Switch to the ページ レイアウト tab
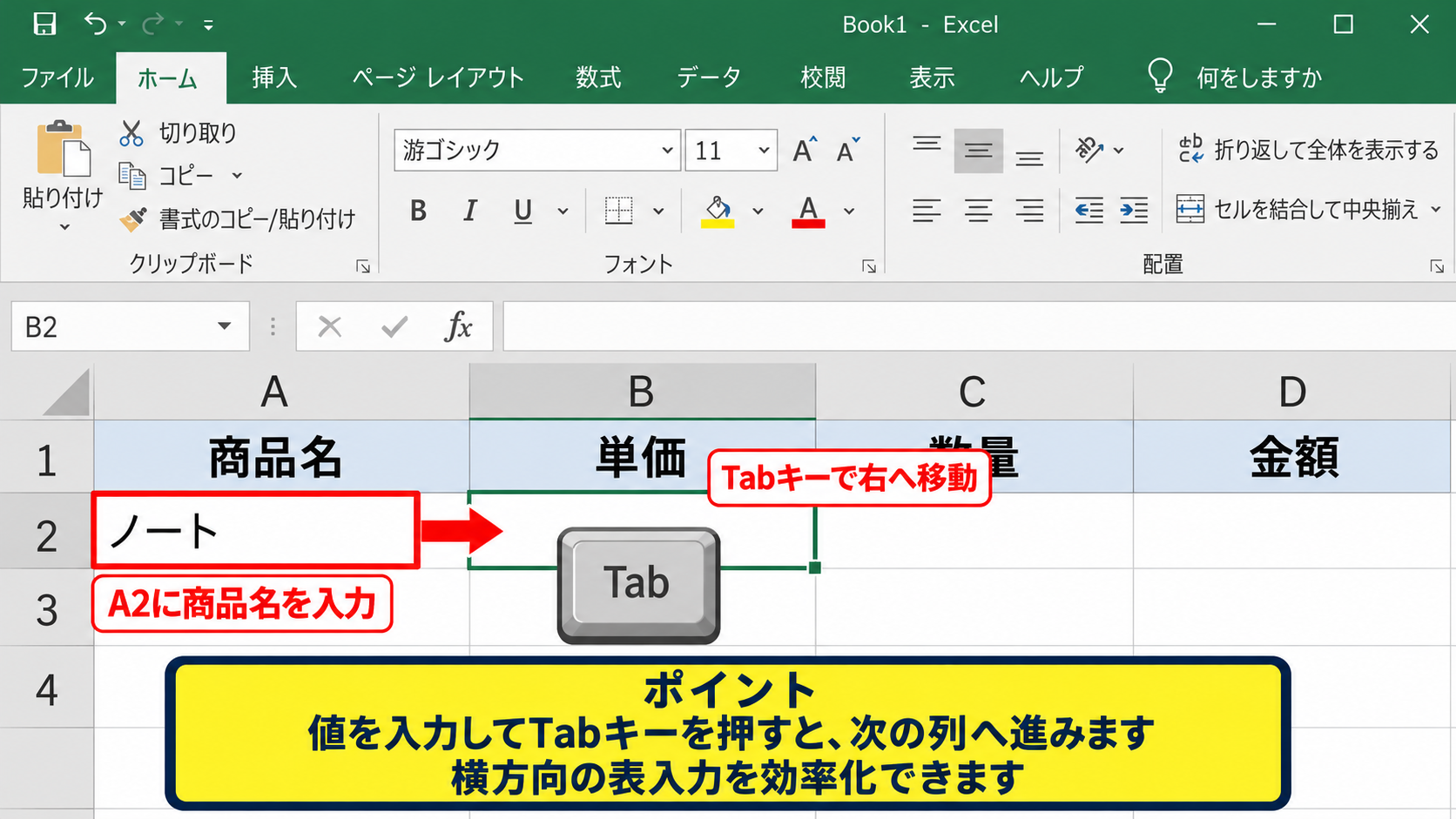Viewport: 1456px width, 819px height. (x=438, y=77)
